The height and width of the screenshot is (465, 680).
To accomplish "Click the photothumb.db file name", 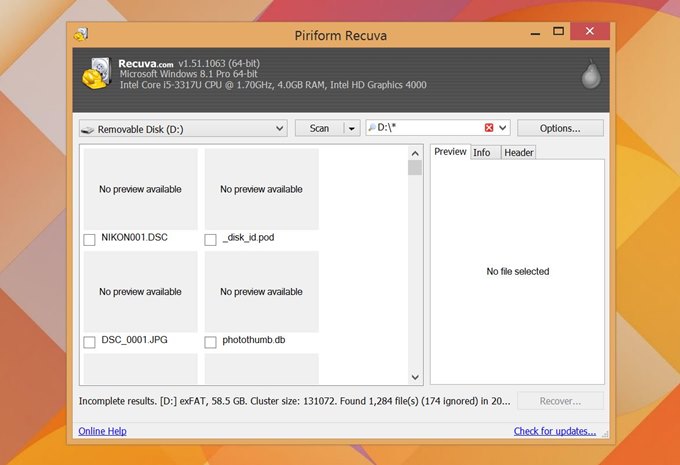I will [254, 340].
